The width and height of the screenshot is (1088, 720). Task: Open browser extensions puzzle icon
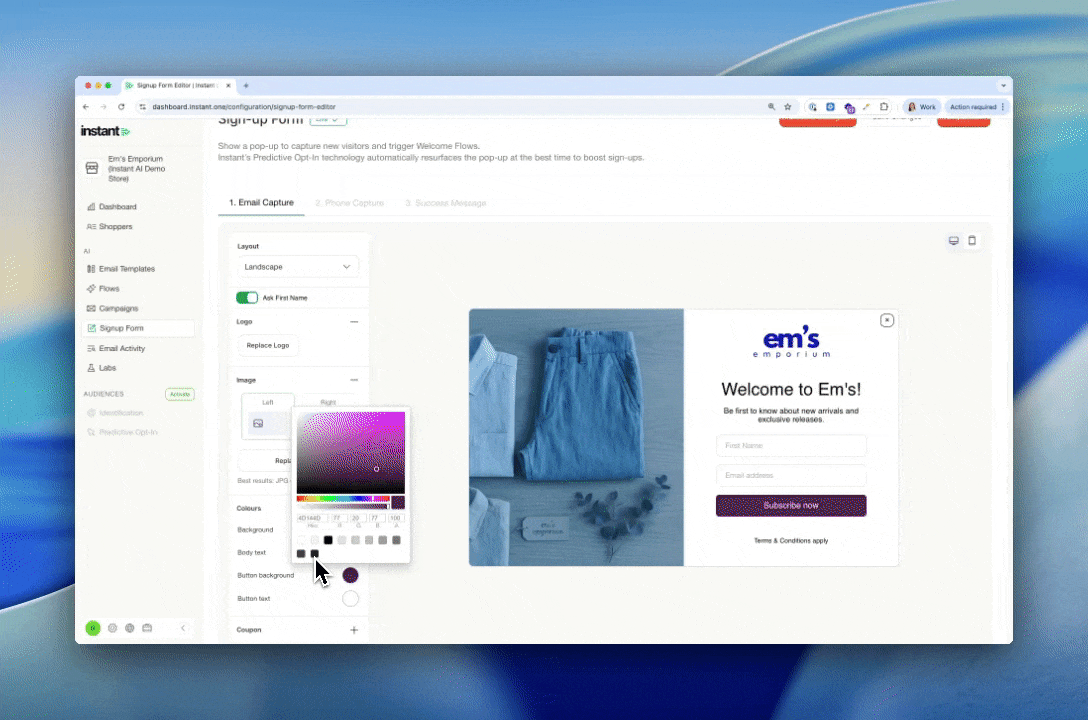(x=884, y=107)
